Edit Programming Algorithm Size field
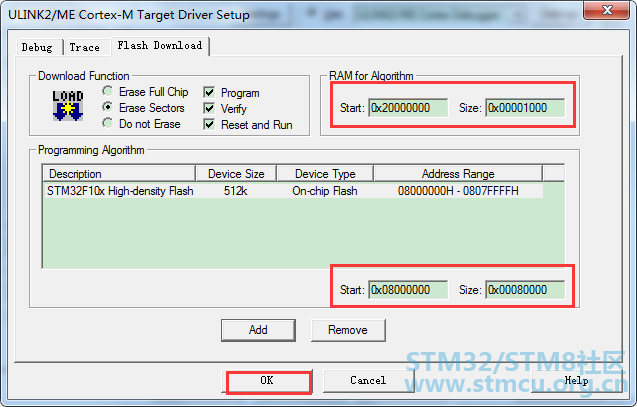 click(525, 290)
